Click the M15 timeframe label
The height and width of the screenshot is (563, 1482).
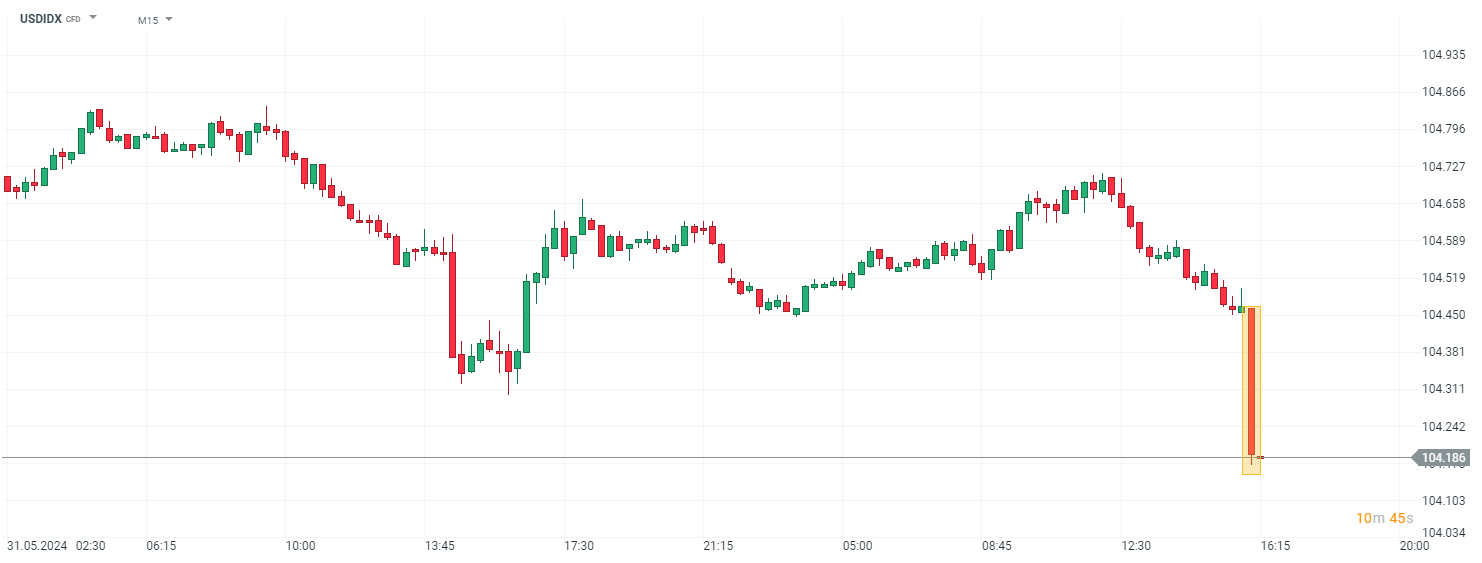click(x=148, y=19)
